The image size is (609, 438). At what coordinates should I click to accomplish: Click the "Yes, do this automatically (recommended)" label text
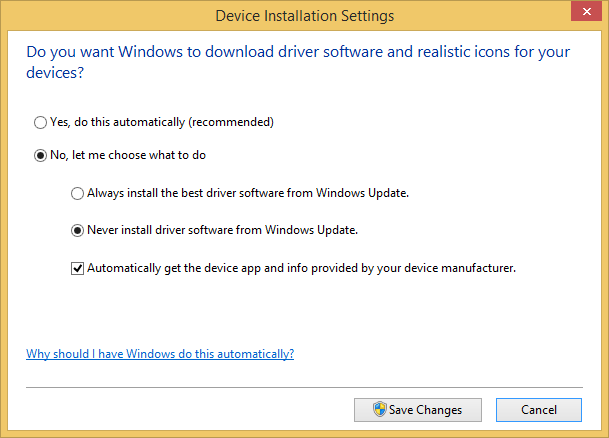[x=162, y=122]
